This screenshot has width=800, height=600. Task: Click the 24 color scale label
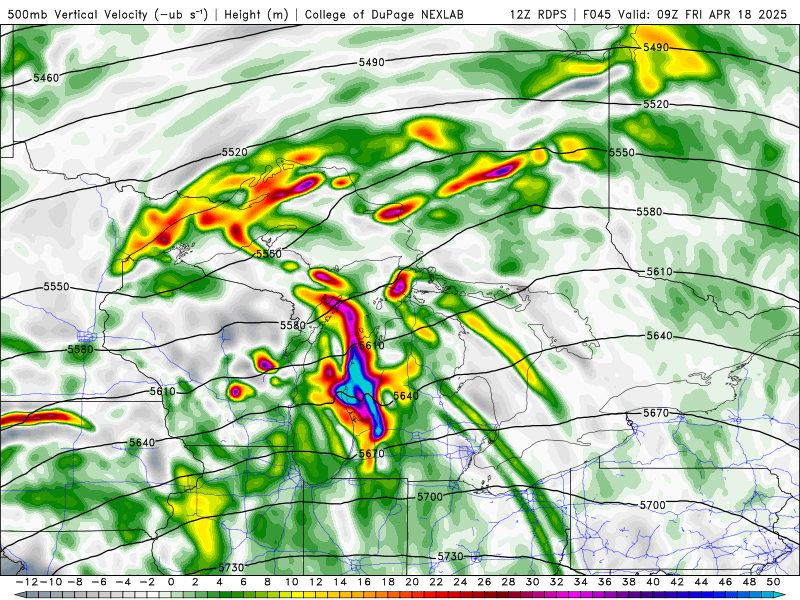[x=460, y=582]
